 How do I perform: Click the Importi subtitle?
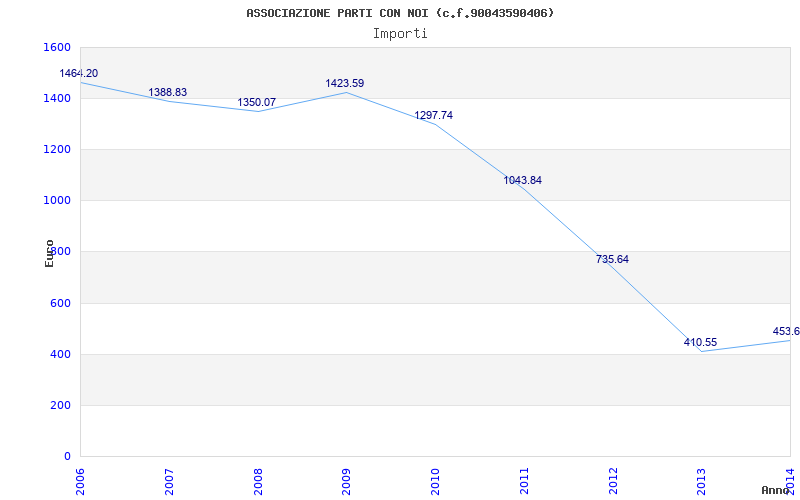(400, 33)
